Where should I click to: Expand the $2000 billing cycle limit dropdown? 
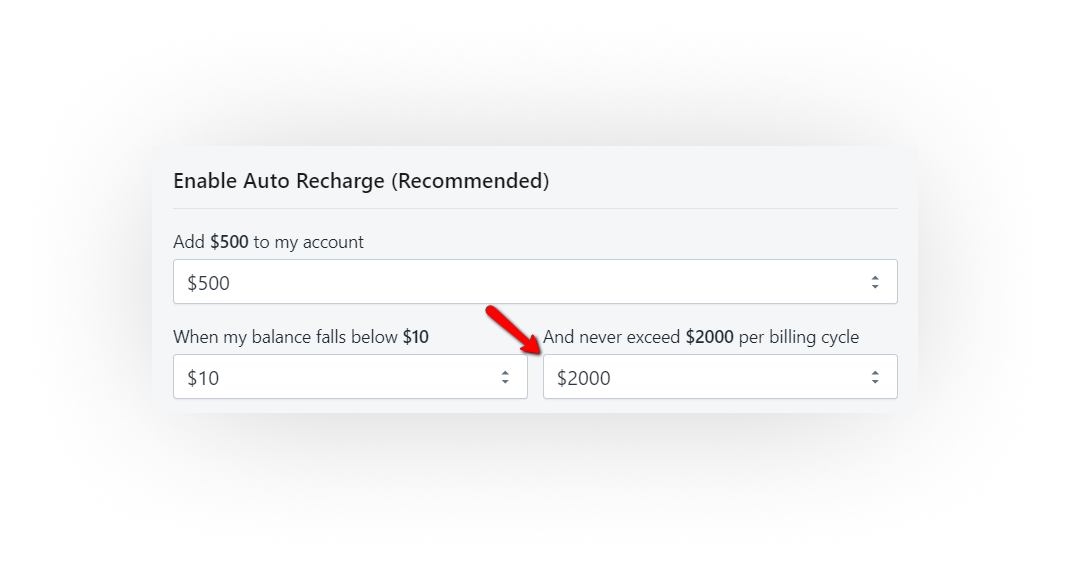point(719,377)
